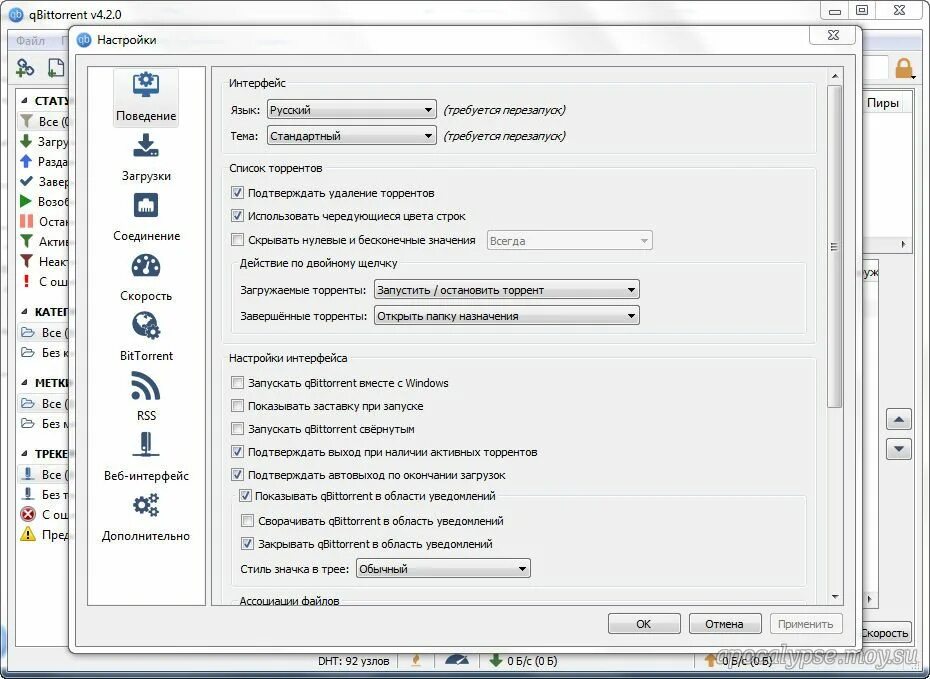Click the yellow warning tracker icon

tap(28, 534)
